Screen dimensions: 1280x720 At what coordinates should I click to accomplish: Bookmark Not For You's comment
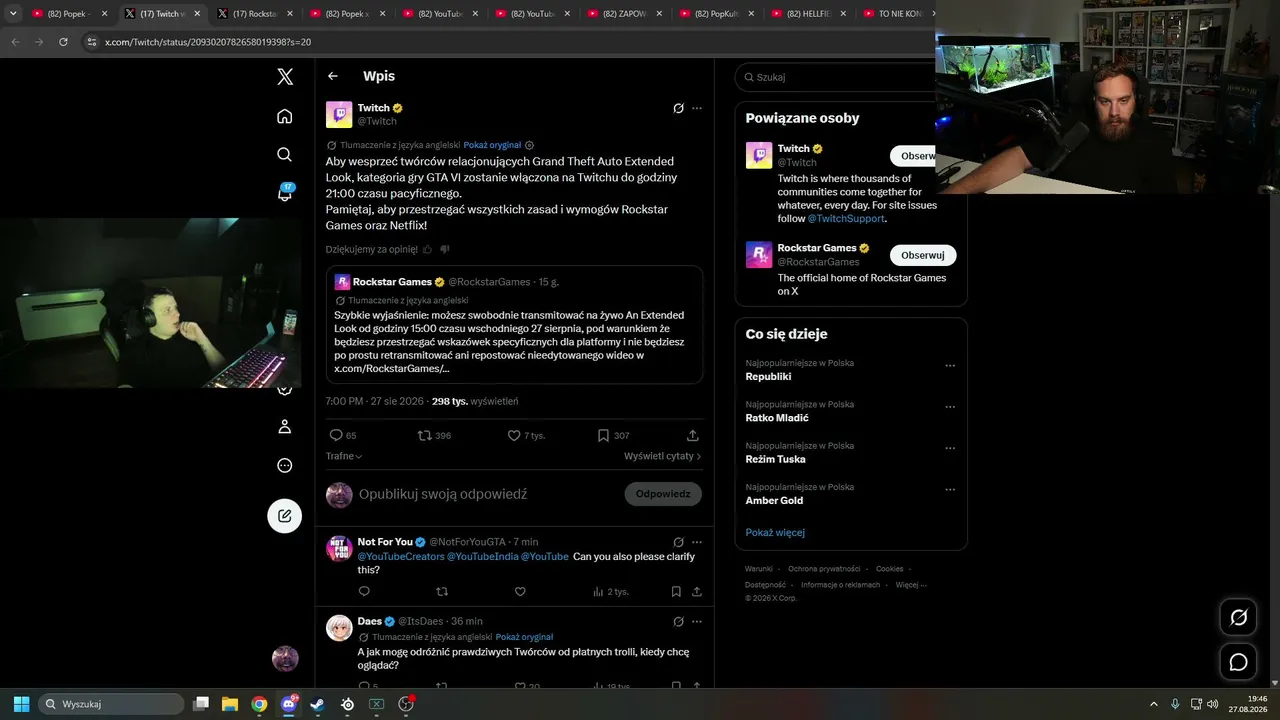(676, 591)
